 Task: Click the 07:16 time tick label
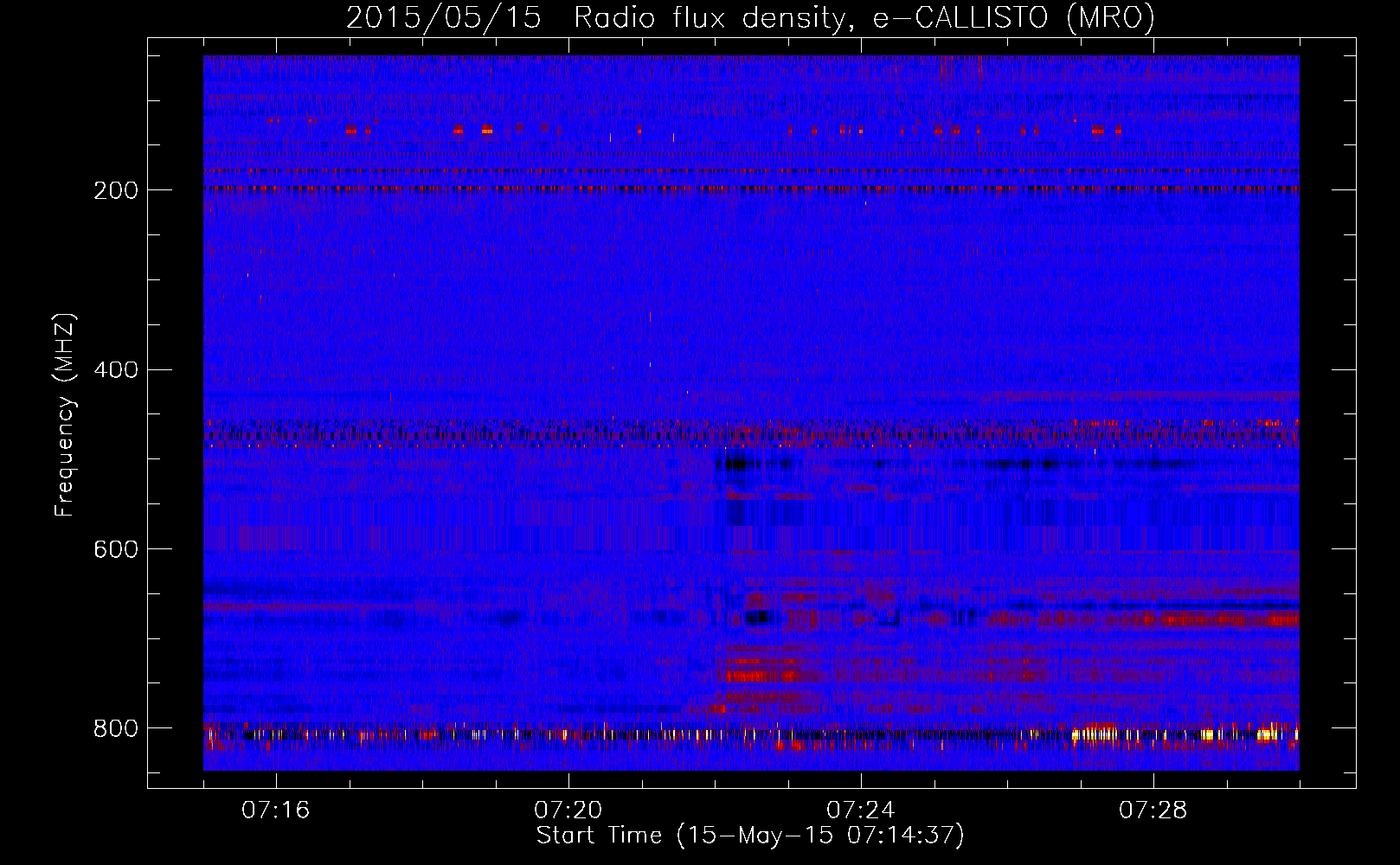coord(275,811)
